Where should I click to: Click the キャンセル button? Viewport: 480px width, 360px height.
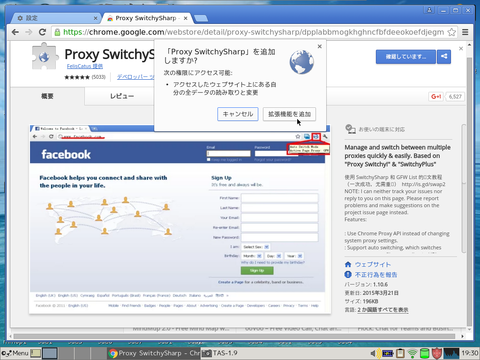click(238, 114)
